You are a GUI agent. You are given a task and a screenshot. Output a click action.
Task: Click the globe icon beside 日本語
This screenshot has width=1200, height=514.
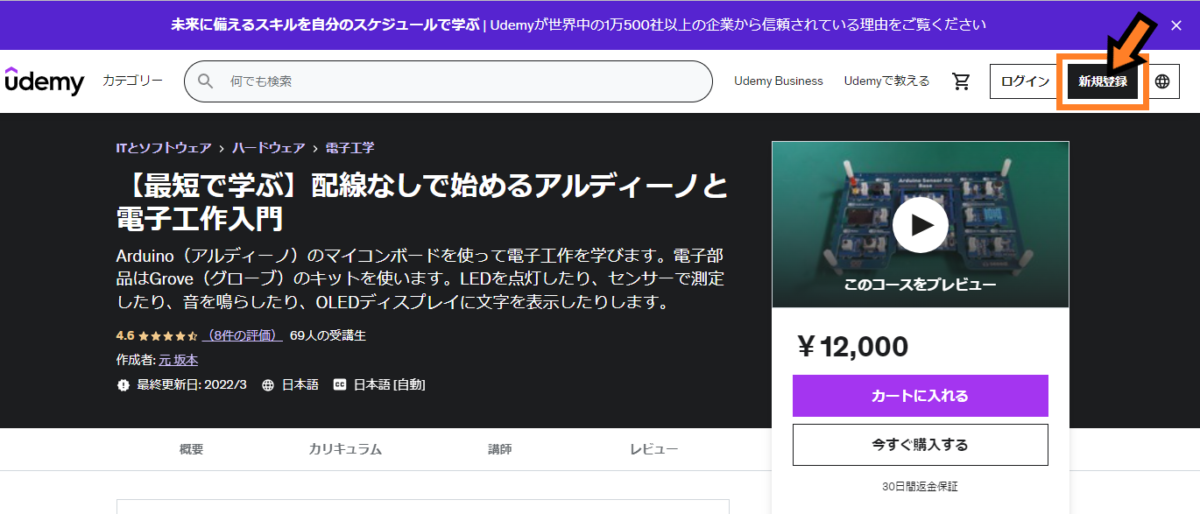pos(268,385)
